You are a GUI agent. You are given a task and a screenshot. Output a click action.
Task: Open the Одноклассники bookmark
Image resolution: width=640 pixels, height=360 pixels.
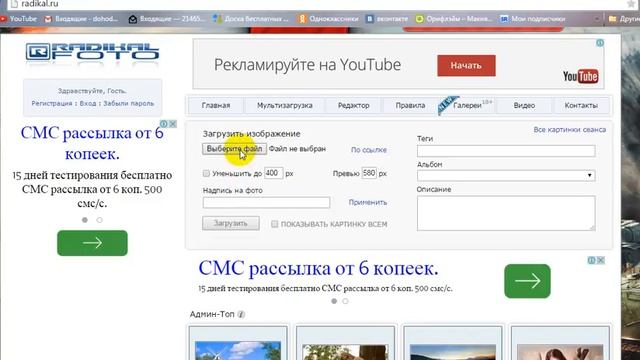point(329,19)
